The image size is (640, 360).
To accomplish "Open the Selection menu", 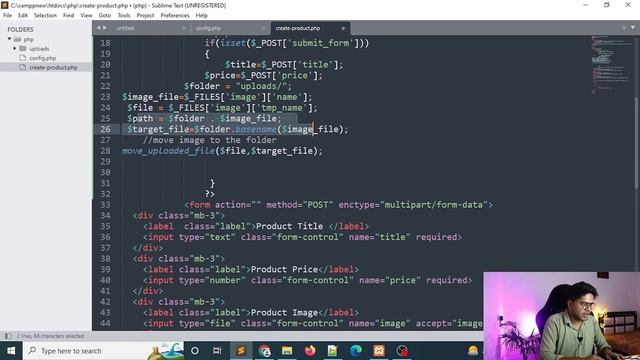I will click(45, 15).
